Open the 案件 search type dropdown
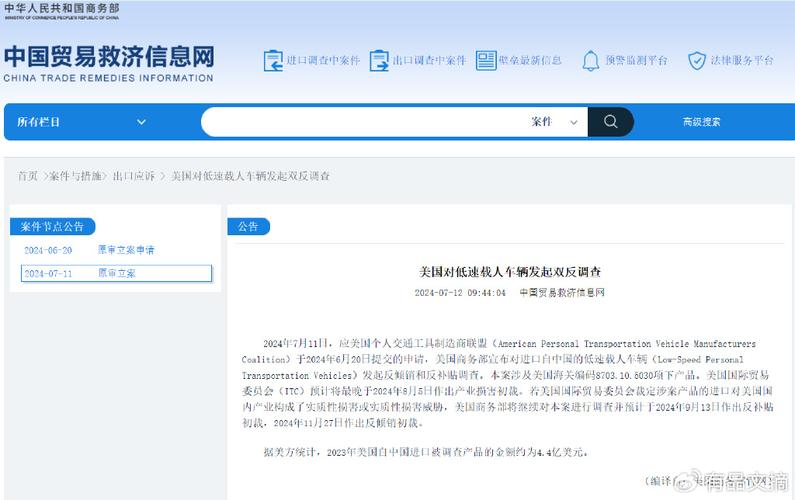The height and width of the screenshot is (500, 795). tap(554, 122)
